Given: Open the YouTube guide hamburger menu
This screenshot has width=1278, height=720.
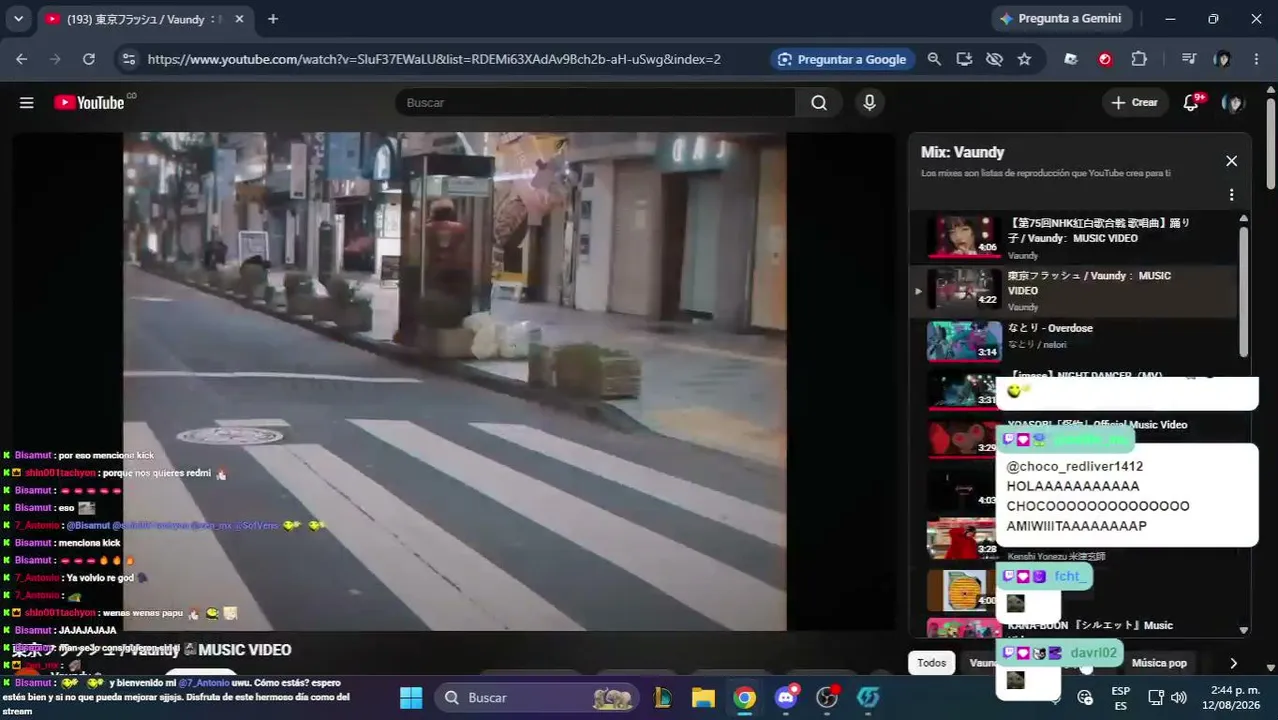Looking at the screenshot, I should (x=27, y=103).
